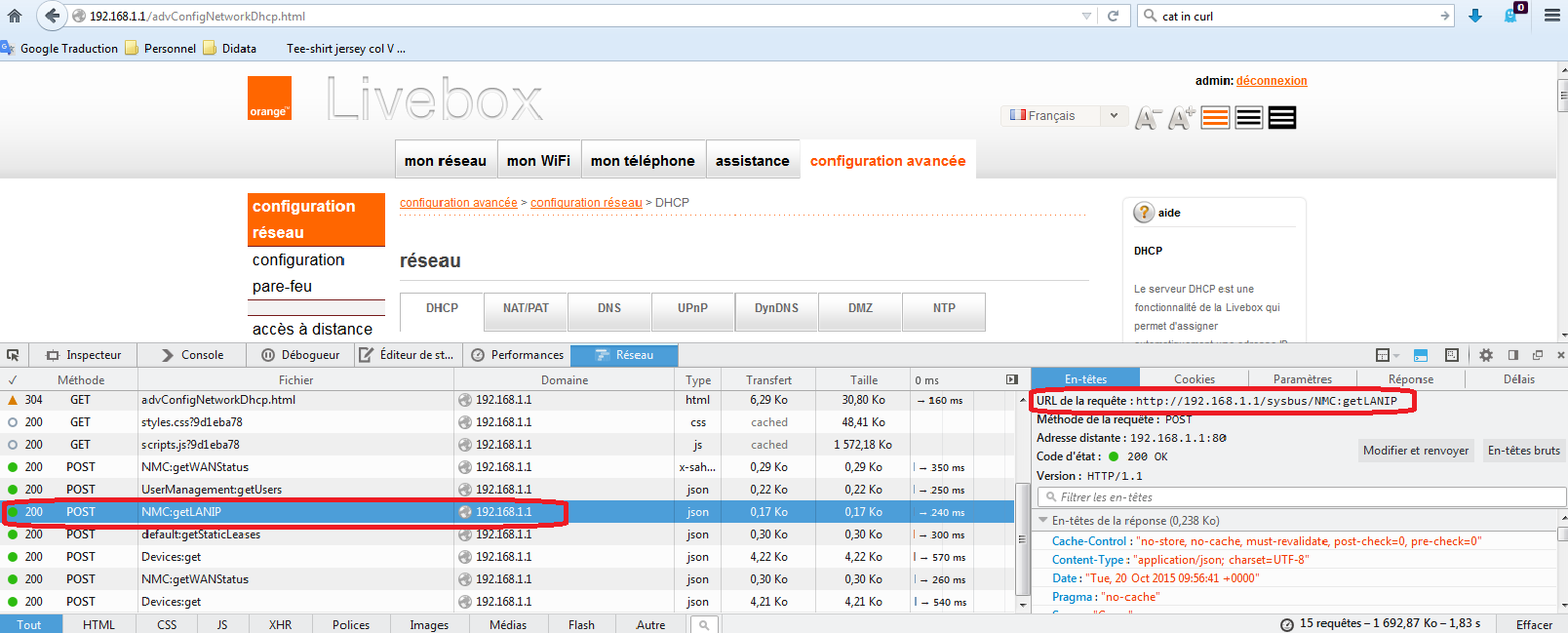Increase text size with the A+ icon
This screenshot has height=633, width=1568.
click(x=1181, y=118)
